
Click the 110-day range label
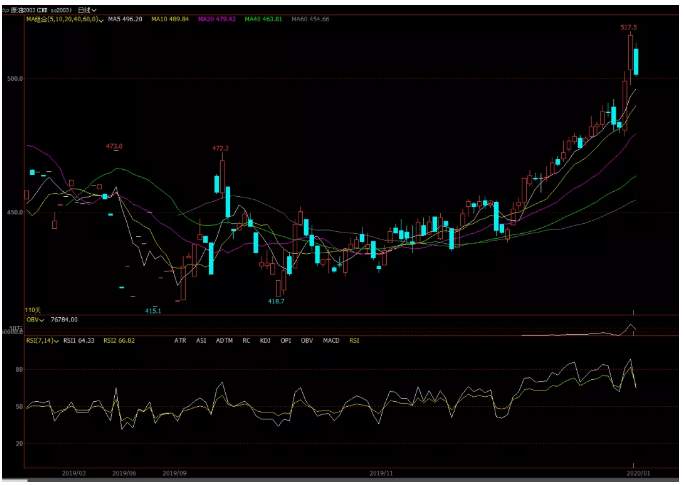pyautogui.click(x=33, y=310)
